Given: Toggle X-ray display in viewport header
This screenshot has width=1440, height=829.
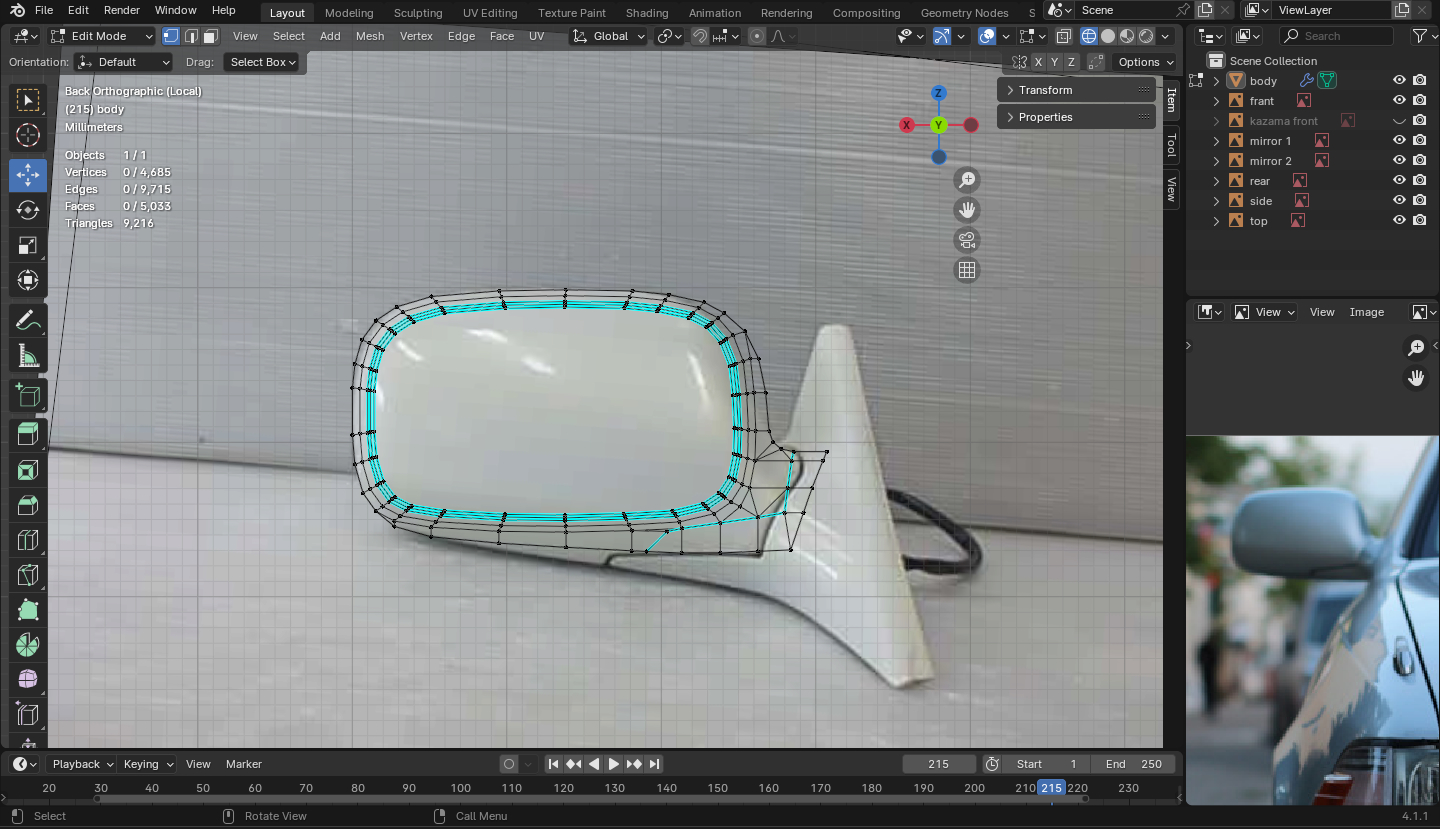Looking at the screenshot, I should (1063, 36).
